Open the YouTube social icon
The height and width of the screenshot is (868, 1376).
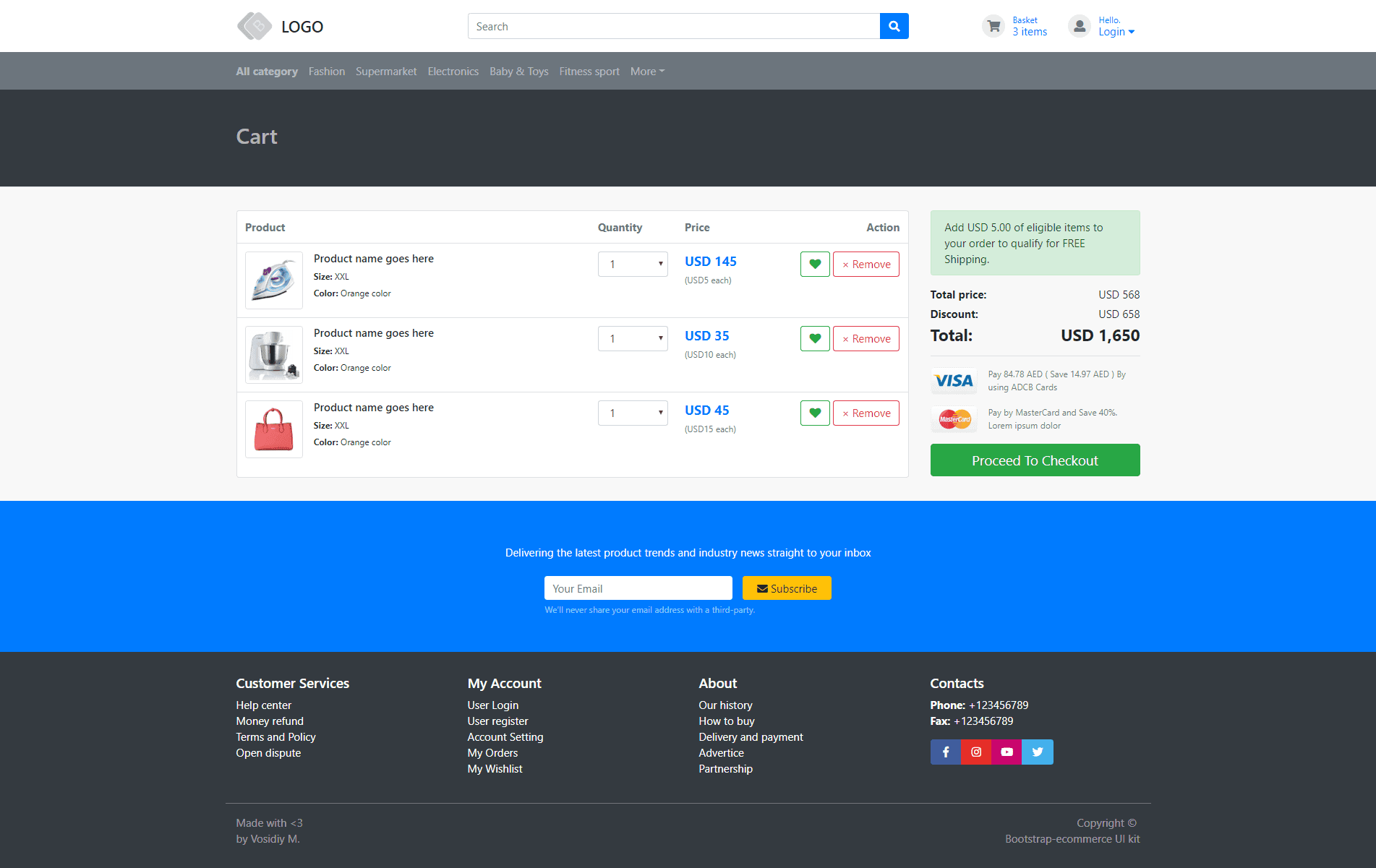[x=1007, y=752]
